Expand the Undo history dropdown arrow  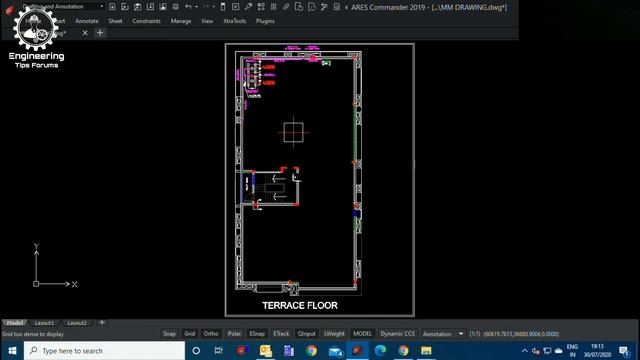pyautogui.click(x=196, y=7)
